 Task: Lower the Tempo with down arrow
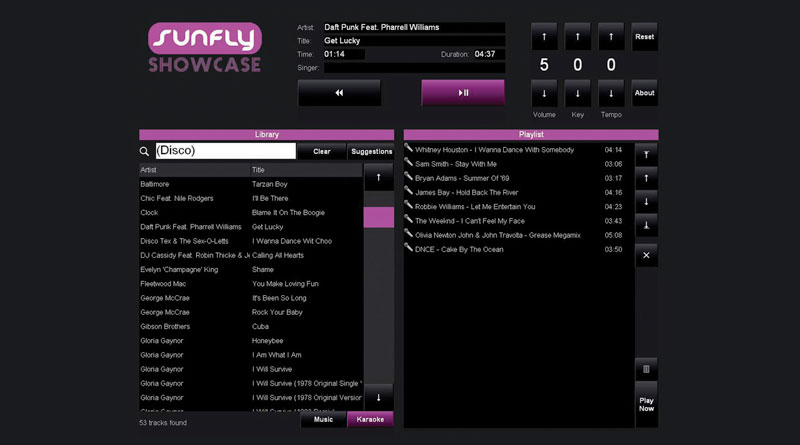pos(611,94)
